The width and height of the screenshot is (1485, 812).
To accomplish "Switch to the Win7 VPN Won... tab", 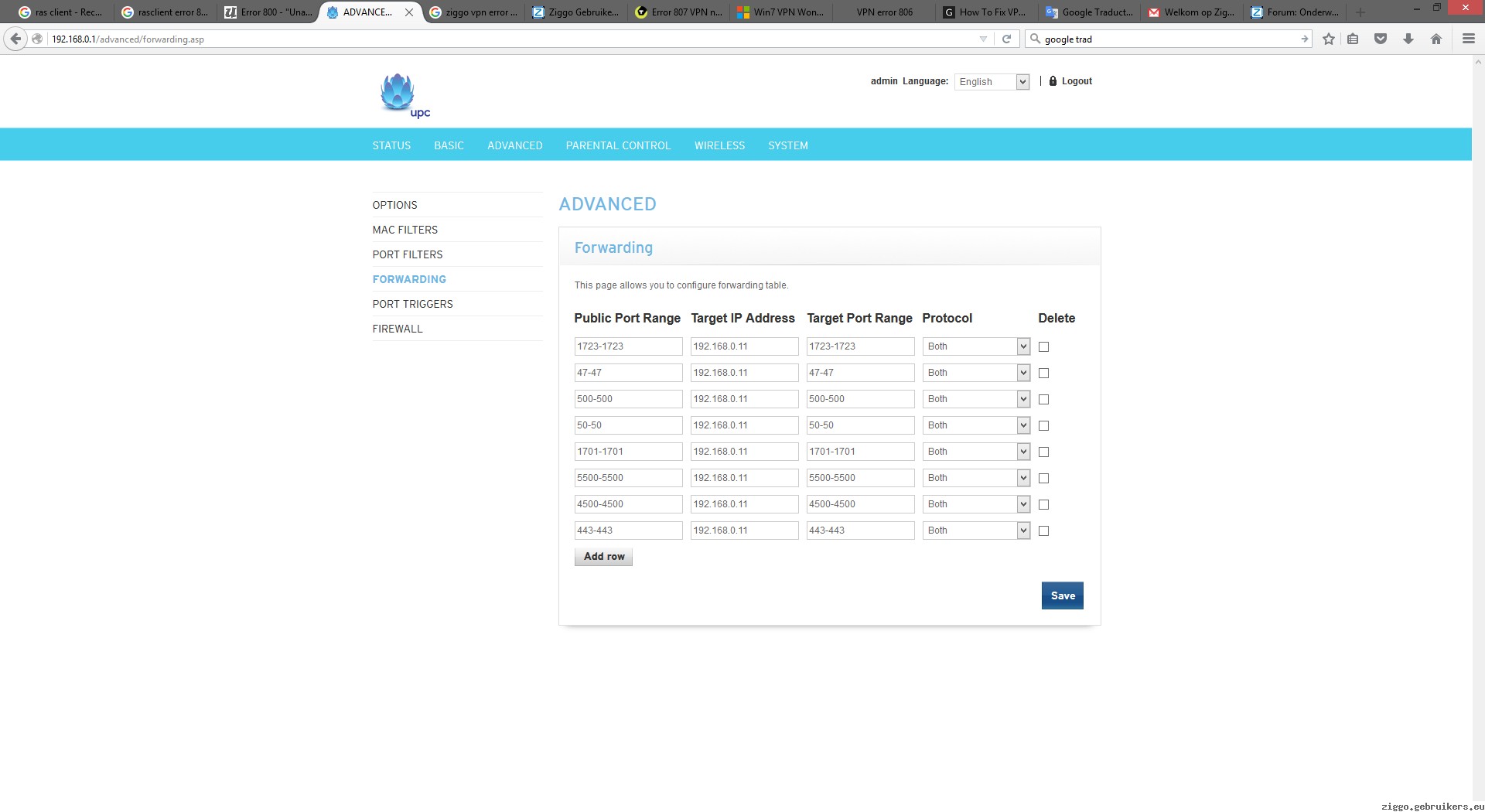I will pyautogui.click(x=781, y=12).
